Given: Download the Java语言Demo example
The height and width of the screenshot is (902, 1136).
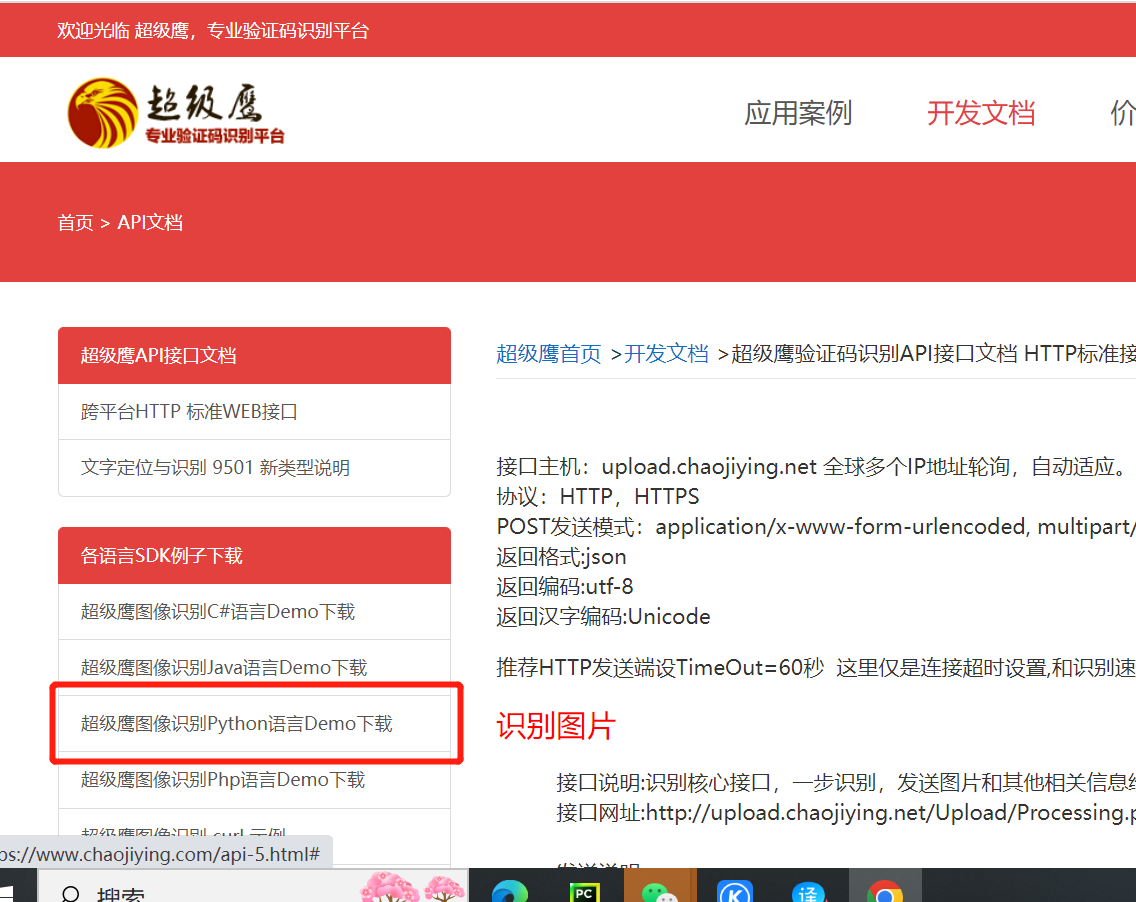Looking at the screenshot, I should coord(254,667).
